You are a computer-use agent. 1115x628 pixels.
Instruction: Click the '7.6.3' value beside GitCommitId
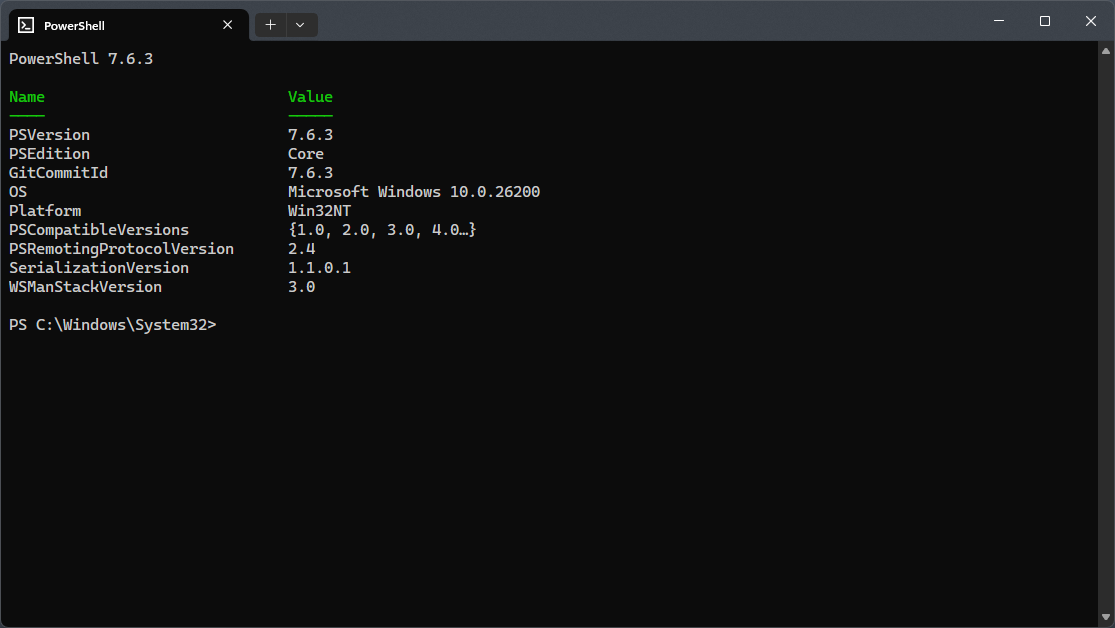tap(310, 173)
